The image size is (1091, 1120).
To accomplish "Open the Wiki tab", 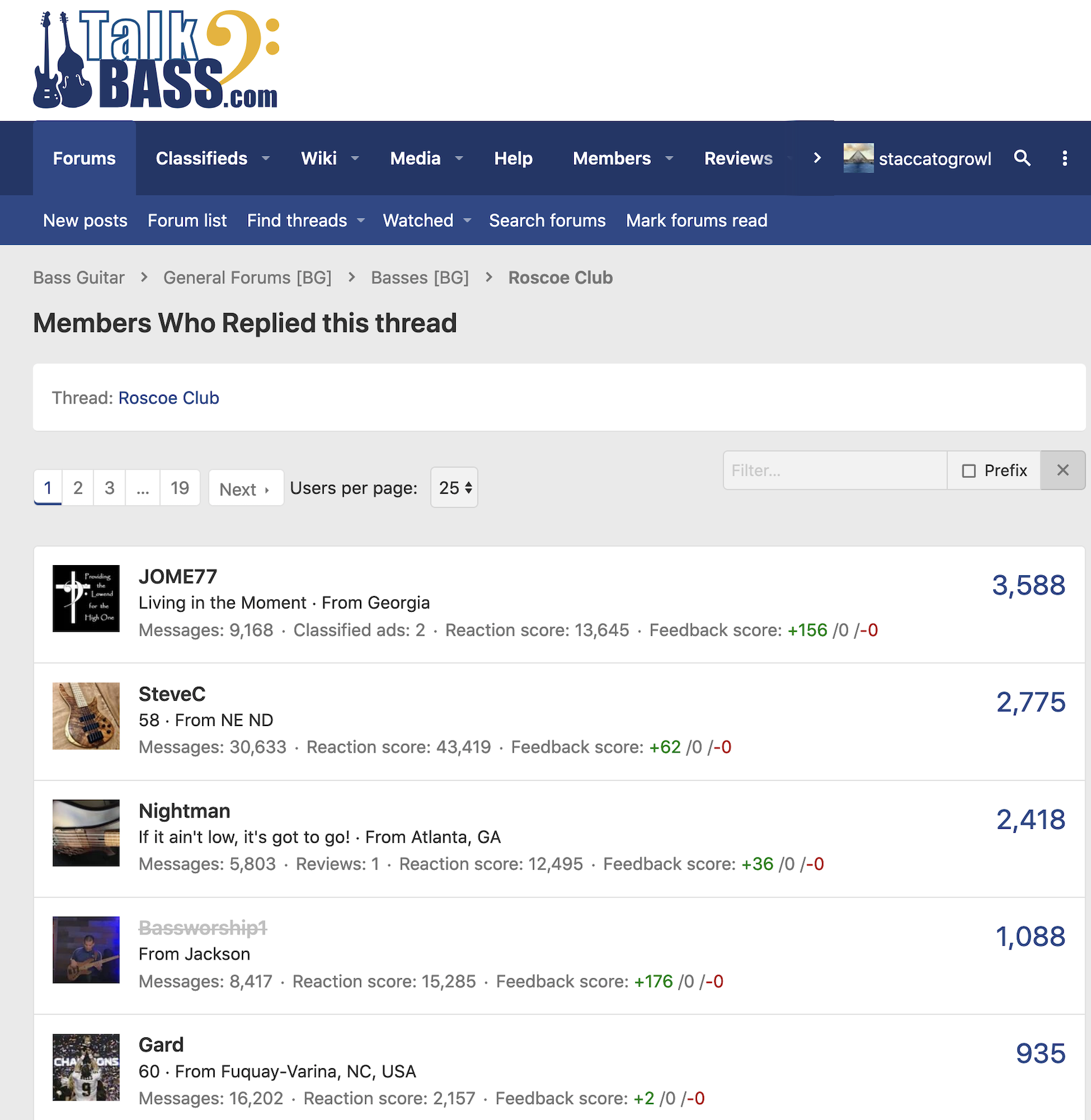I will [319, 158].
